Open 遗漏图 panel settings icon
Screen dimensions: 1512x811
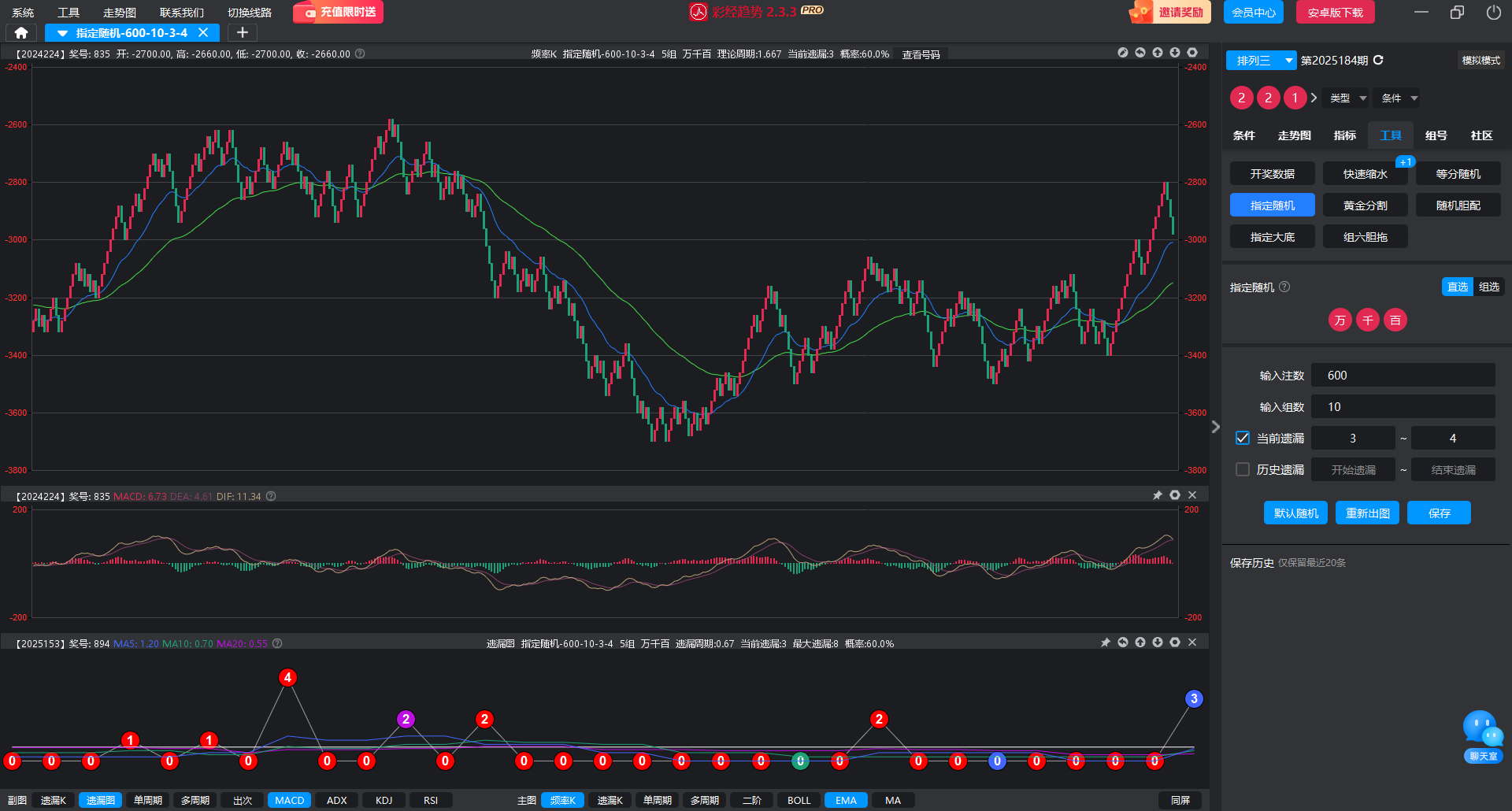click(1175, 643)
